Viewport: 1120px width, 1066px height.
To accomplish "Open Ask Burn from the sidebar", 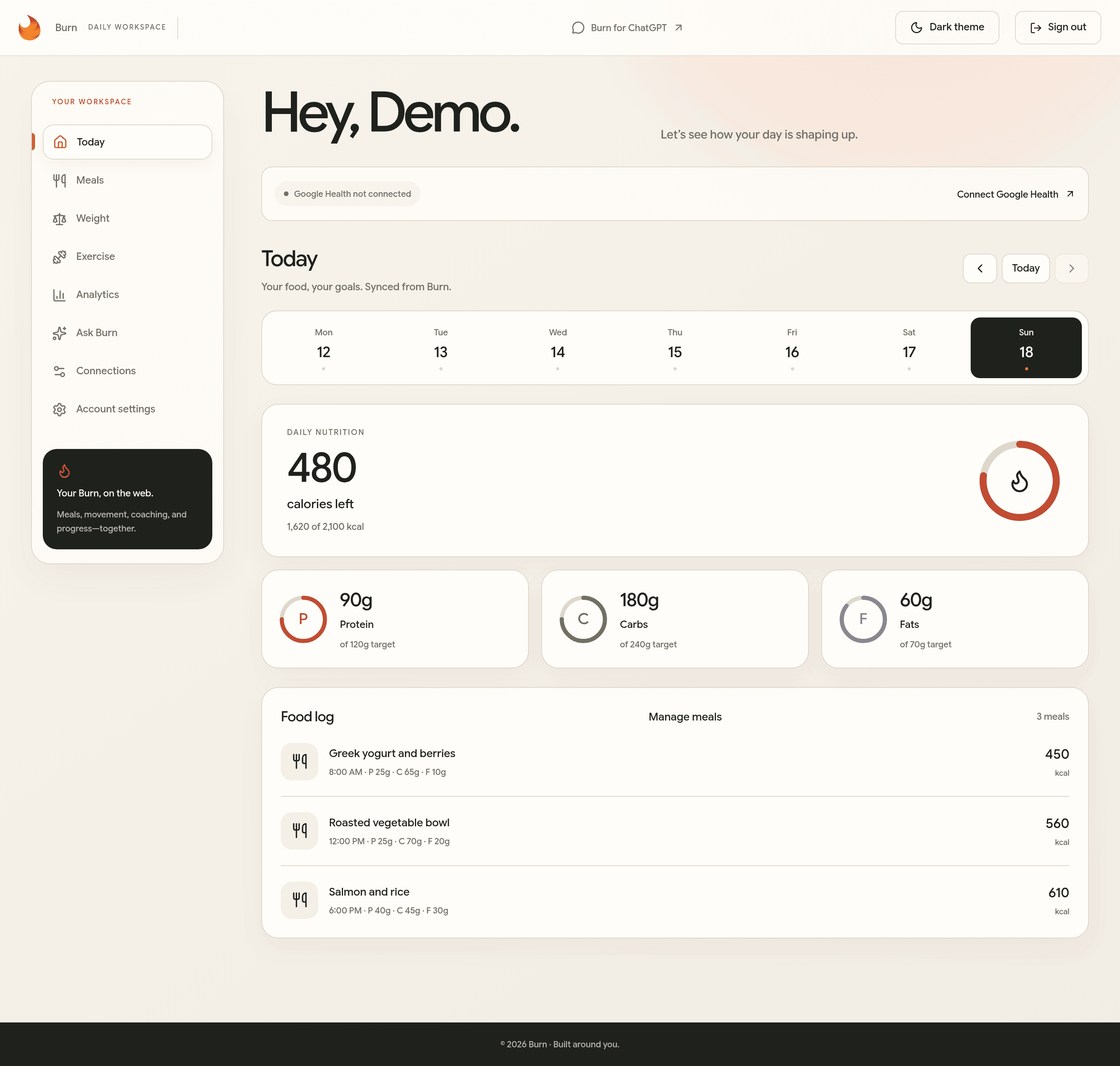I will point(127,332).
